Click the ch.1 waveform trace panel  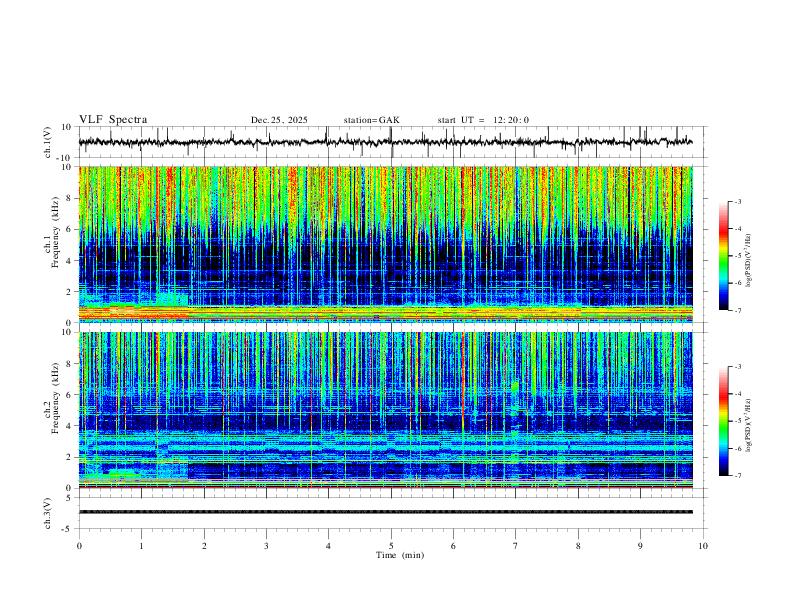tap(392, 142)
